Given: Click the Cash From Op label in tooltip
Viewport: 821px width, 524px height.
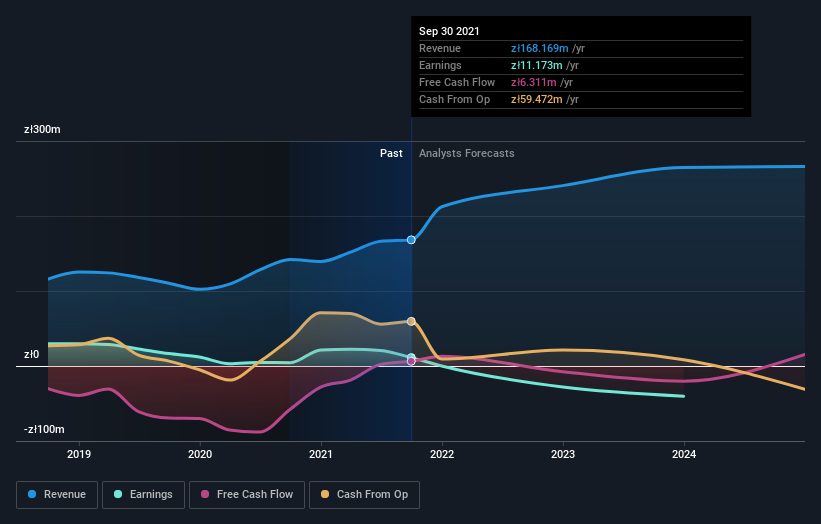Looking at the screenshot, I should click(x=454, y=99).
